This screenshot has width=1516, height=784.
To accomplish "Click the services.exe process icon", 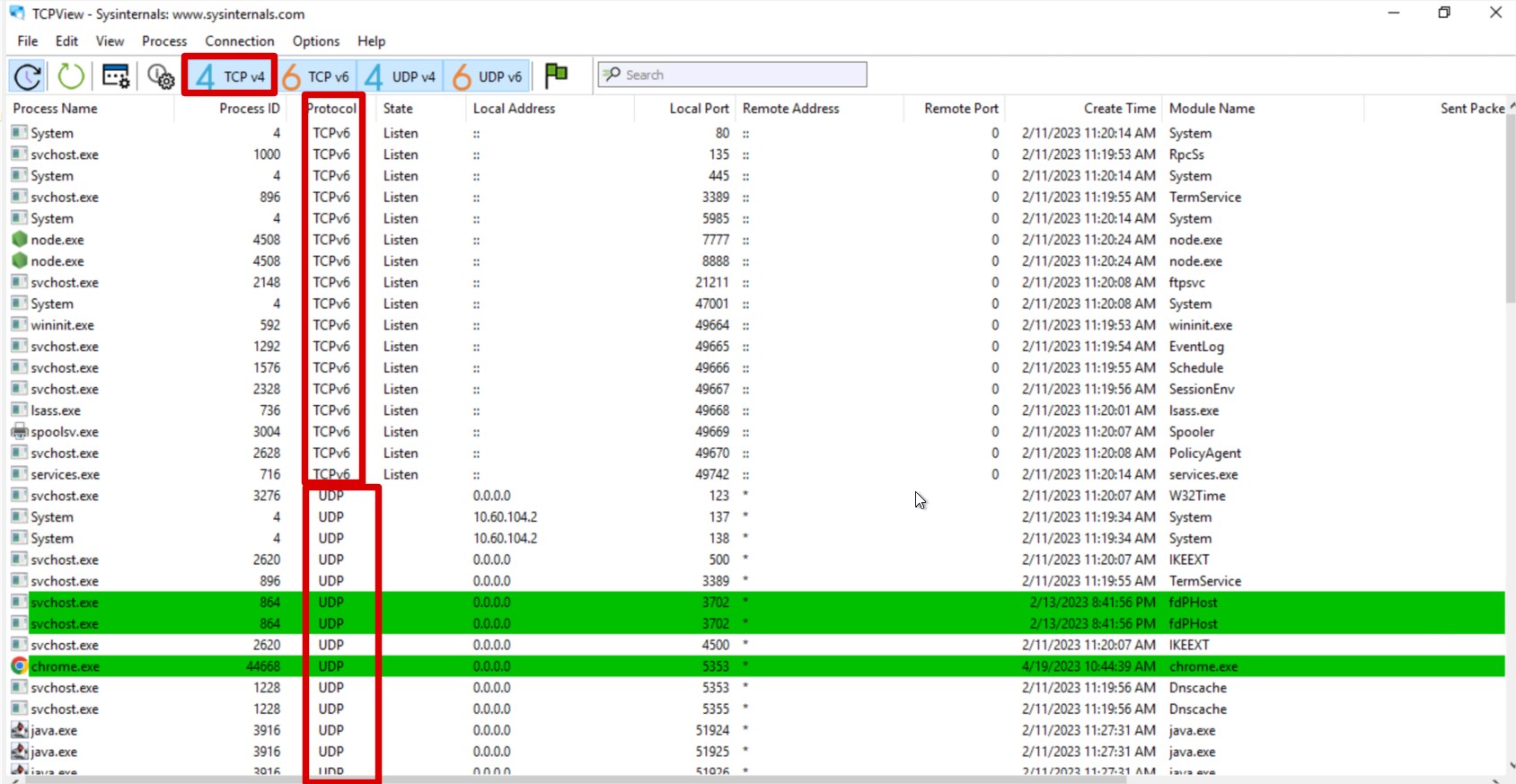I will 19,474.
